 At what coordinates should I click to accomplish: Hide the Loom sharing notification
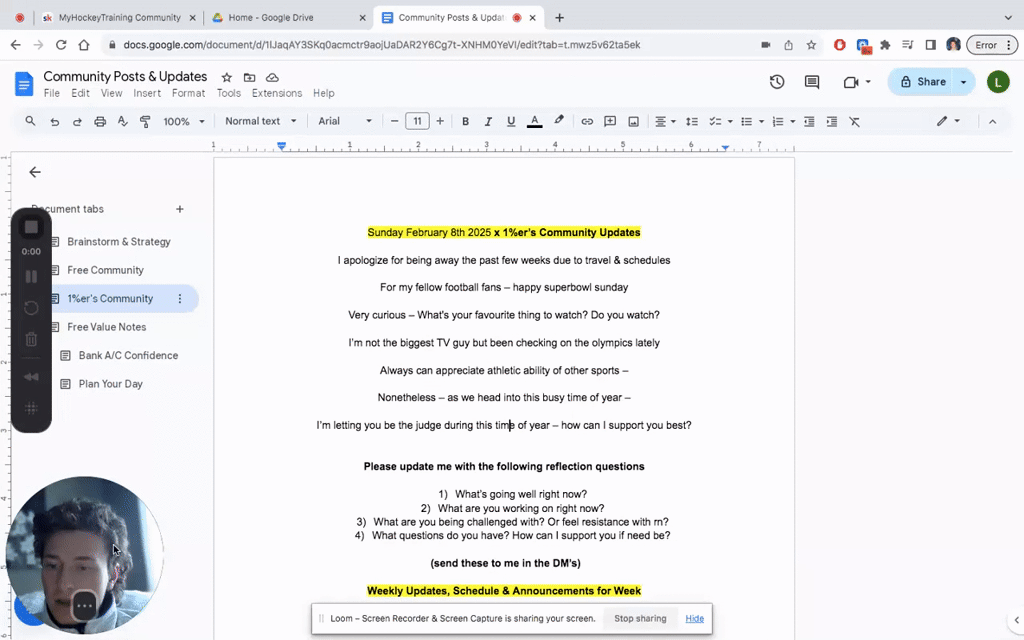tap(694, 618)
